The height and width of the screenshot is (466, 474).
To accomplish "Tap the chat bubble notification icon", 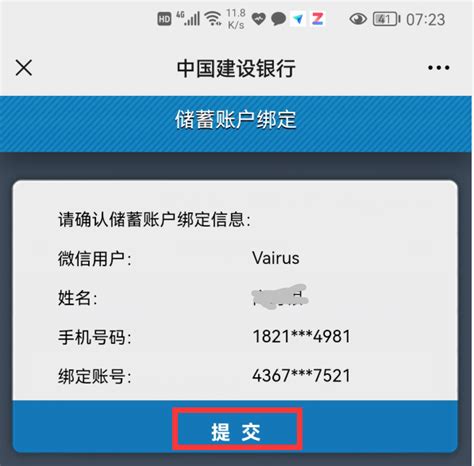I will [x=278, y=19].
